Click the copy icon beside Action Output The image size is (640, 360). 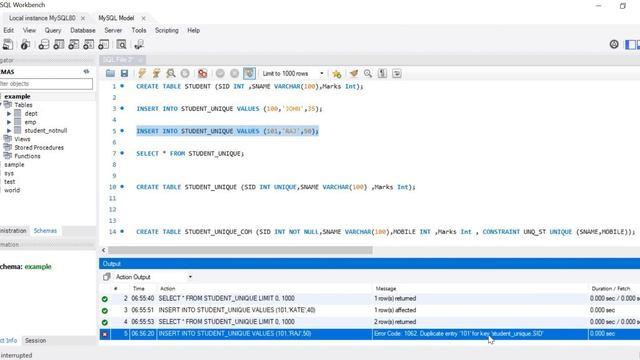click(x=107, y=277)
